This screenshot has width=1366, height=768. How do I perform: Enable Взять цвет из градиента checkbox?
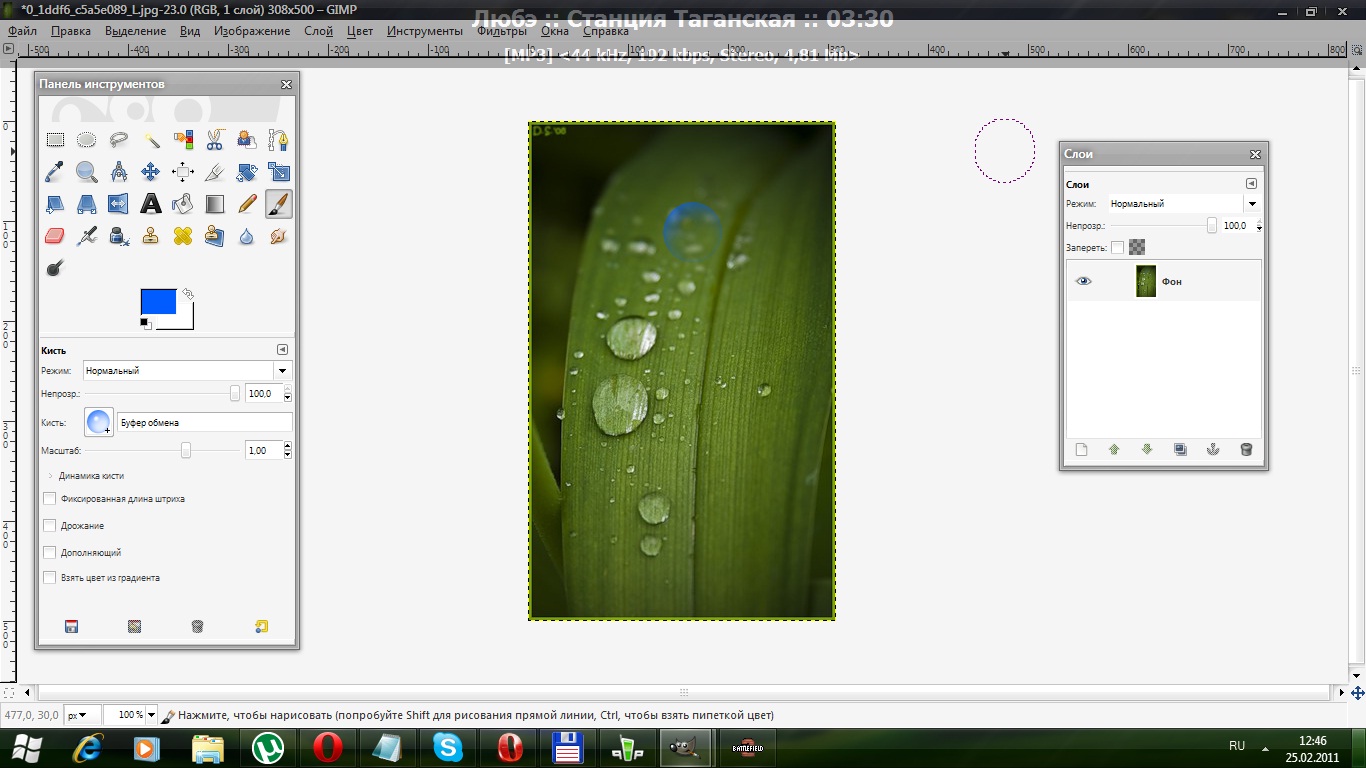coord(50,577)
